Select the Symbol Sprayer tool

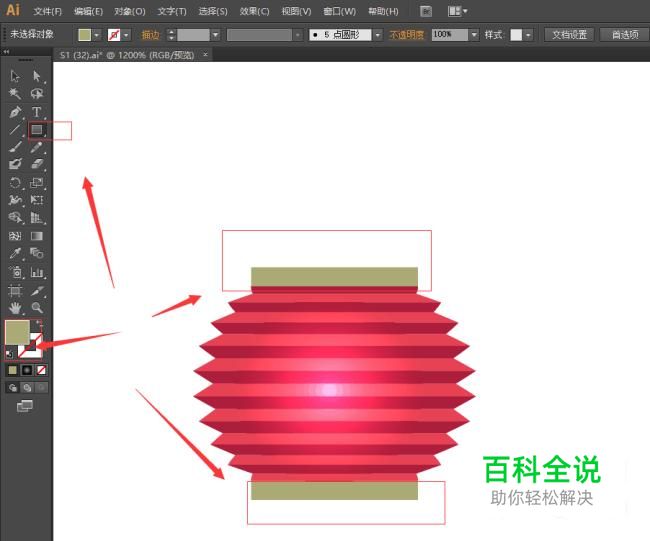click(x=15, y=272)
